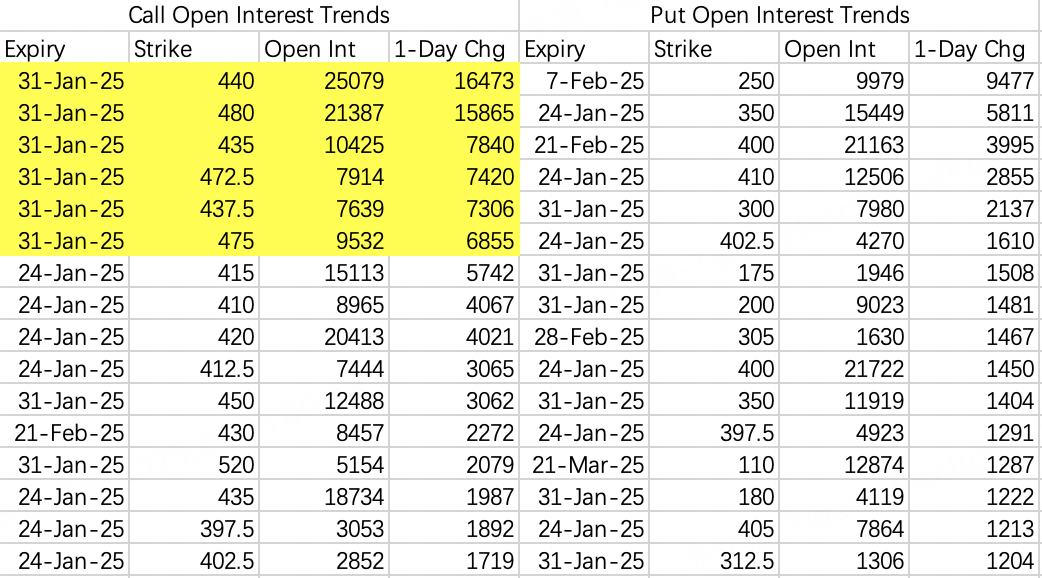Click the call-side Strike column header

click(x=193, y=48)
